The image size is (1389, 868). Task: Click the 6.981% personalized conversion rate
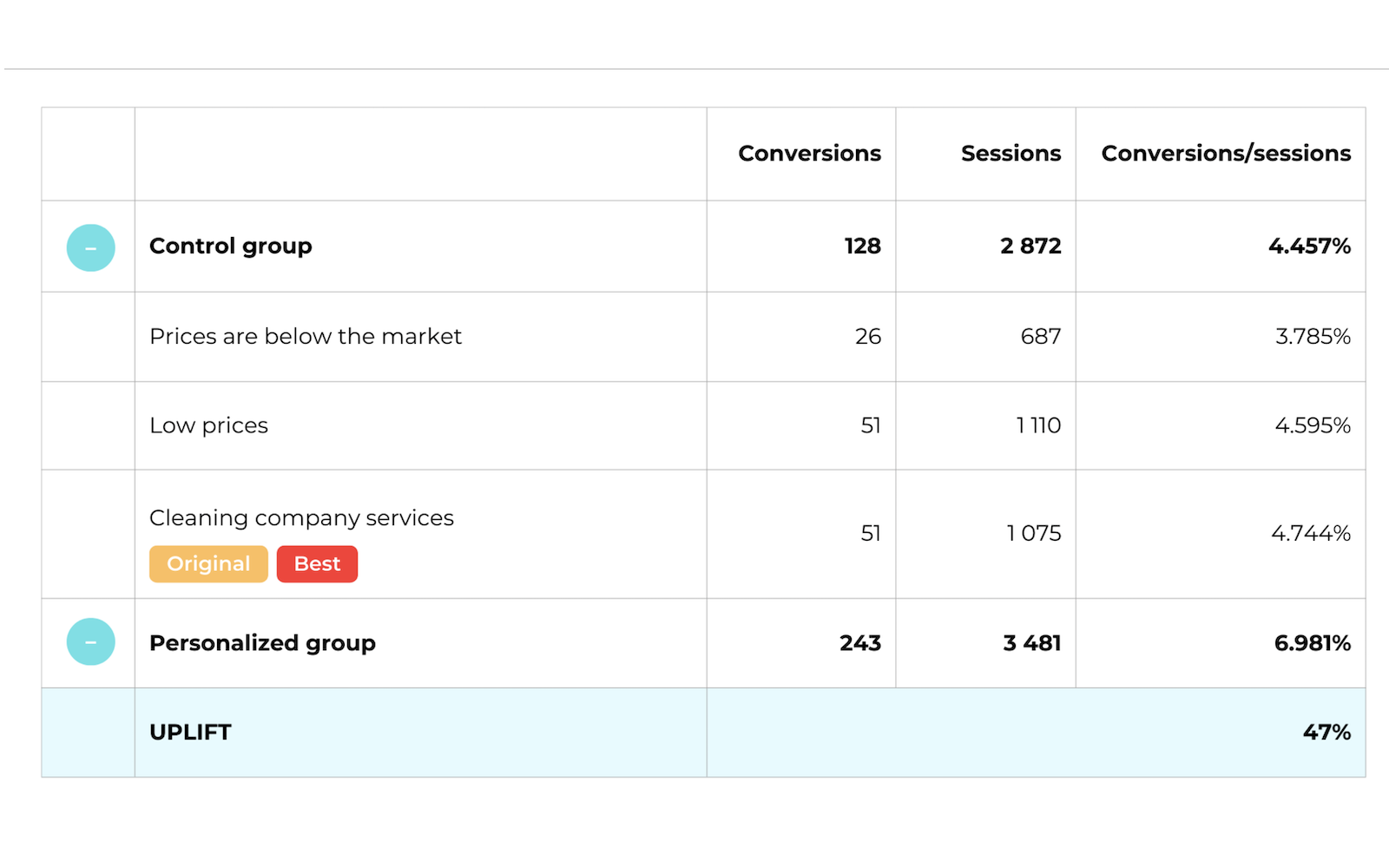[x=1312, y=643]
